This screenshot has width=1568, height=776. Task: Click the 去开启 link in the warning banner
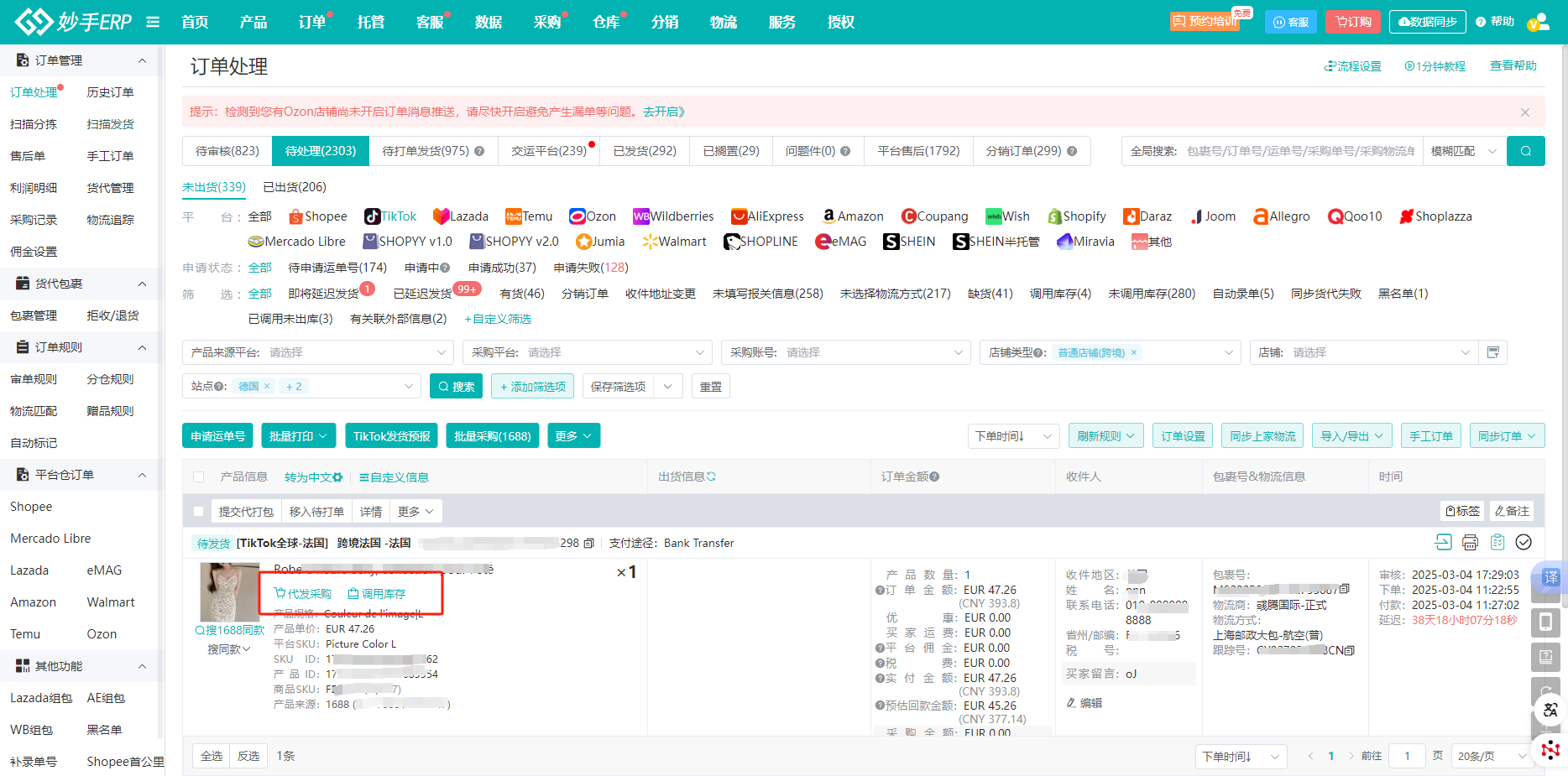tap(664, 112)
